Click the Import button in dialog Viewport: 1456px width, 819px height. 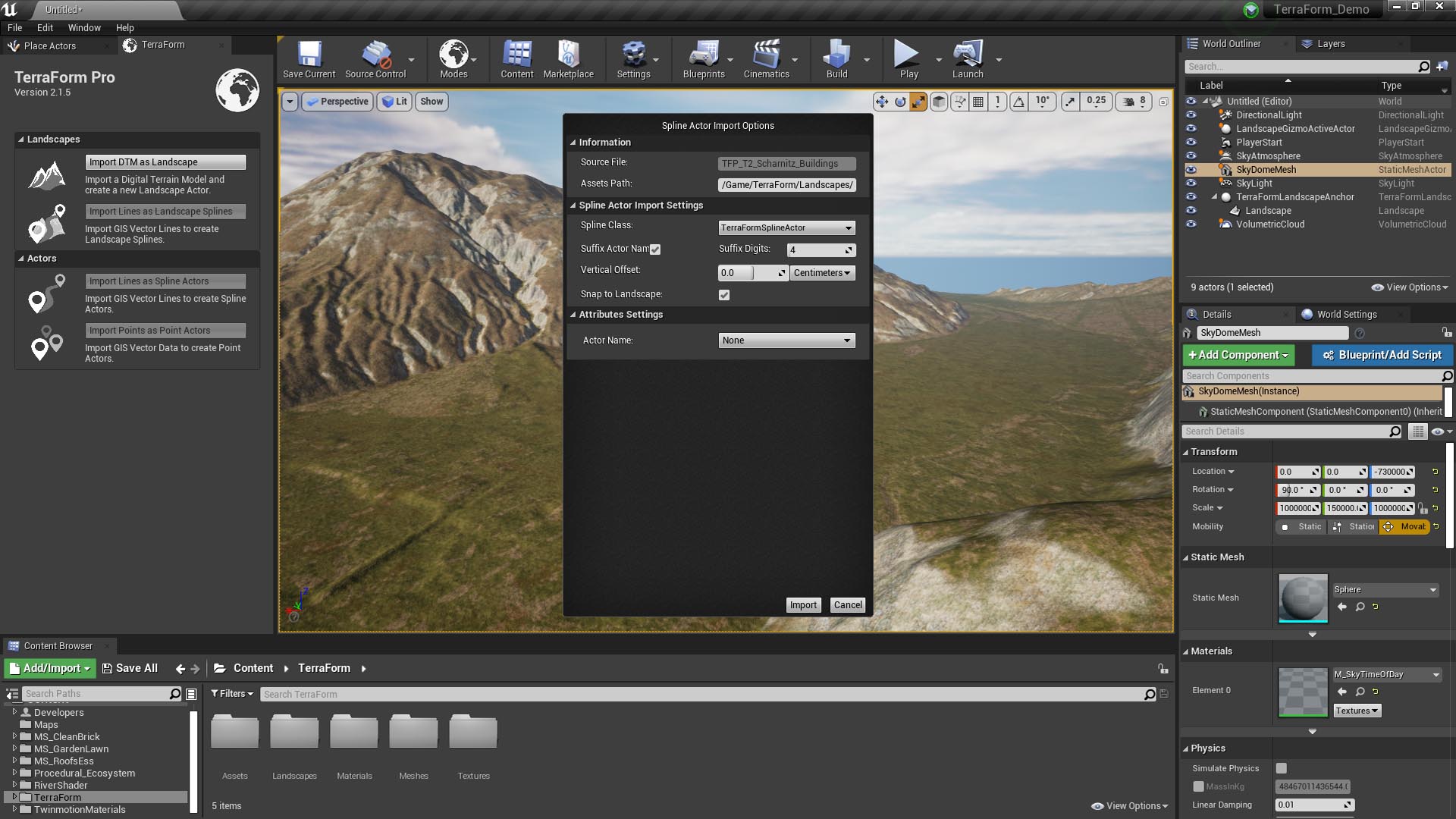pyautogui.click(x=803, y=605)
